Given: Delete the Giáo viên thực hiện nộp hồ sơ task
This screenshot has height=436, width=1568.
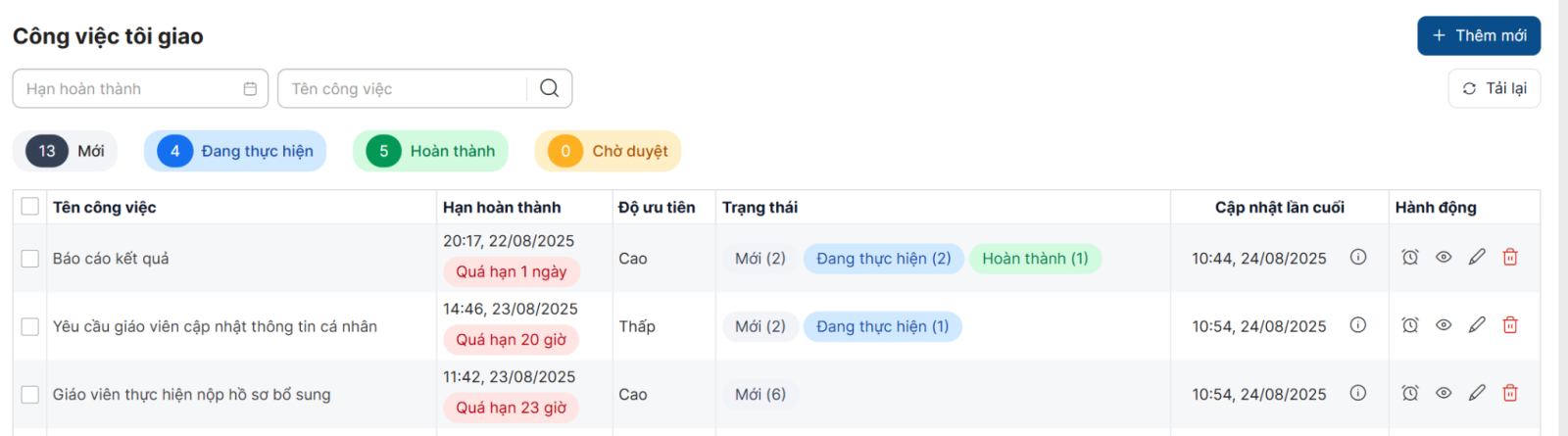Looking at the screenshot, I should pos(1510,393).
